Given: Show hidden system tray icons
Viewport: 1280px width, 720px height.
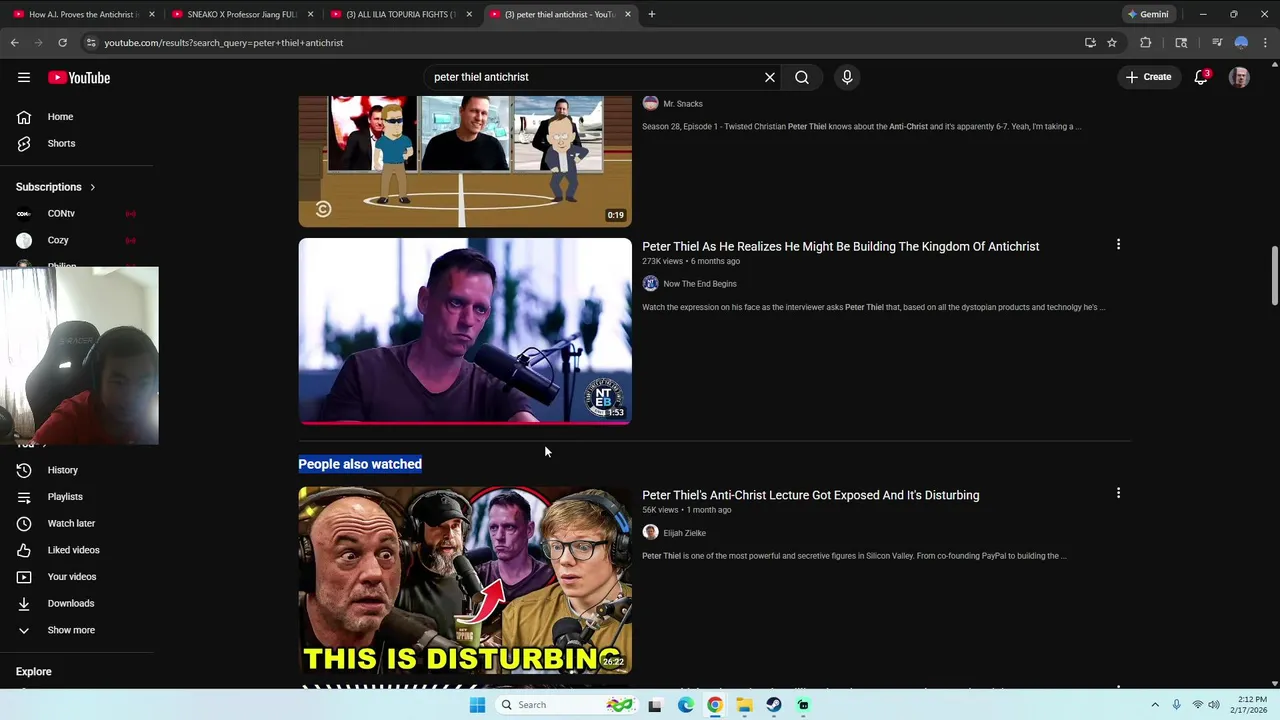Looking at the screenshot, I should pos(1155,705).
